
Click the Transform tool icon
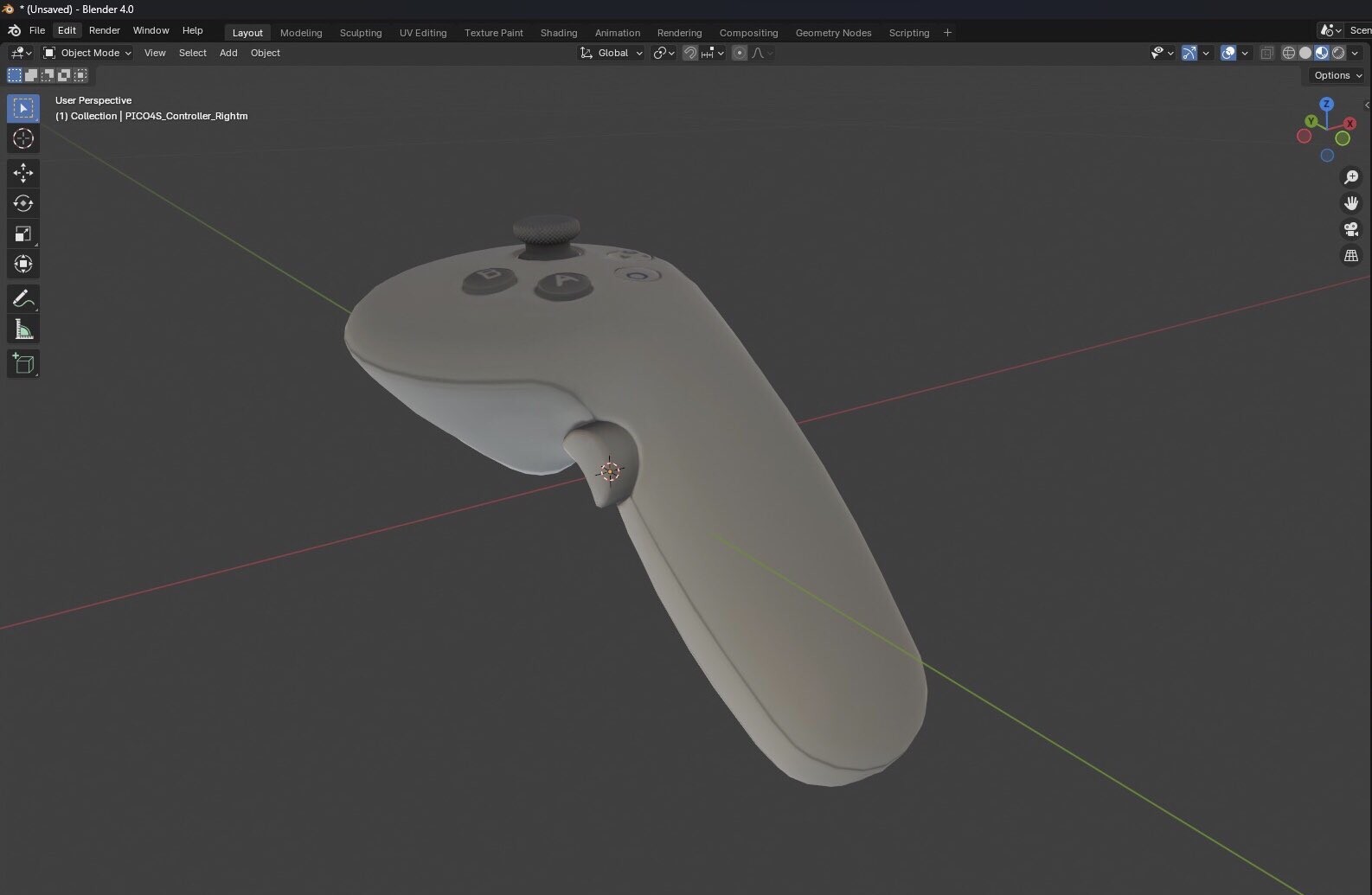coord(23,264)
